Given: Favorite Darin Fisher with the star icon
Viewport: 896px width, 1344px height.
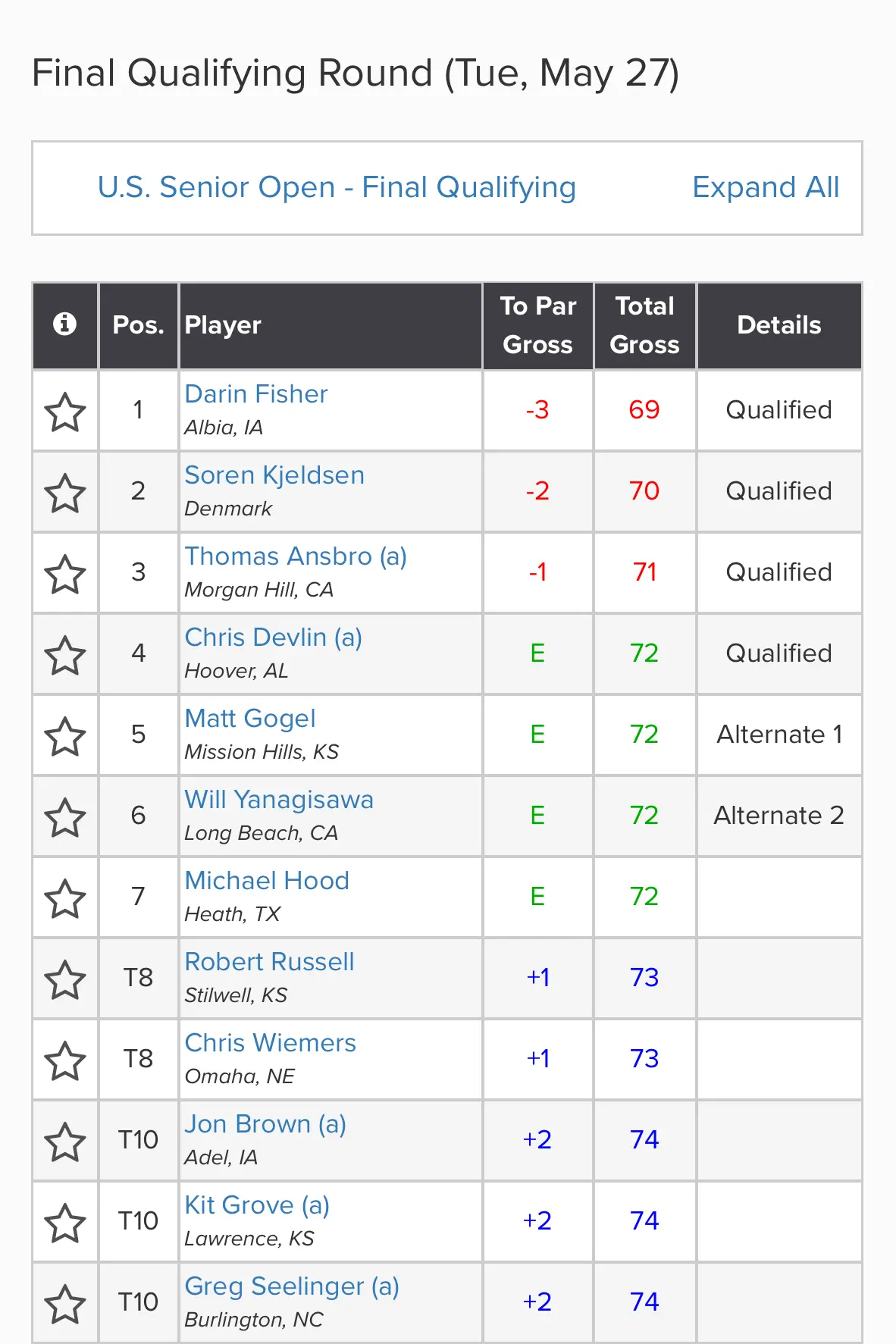Looking at the screenshot, I should pos(65,412).
